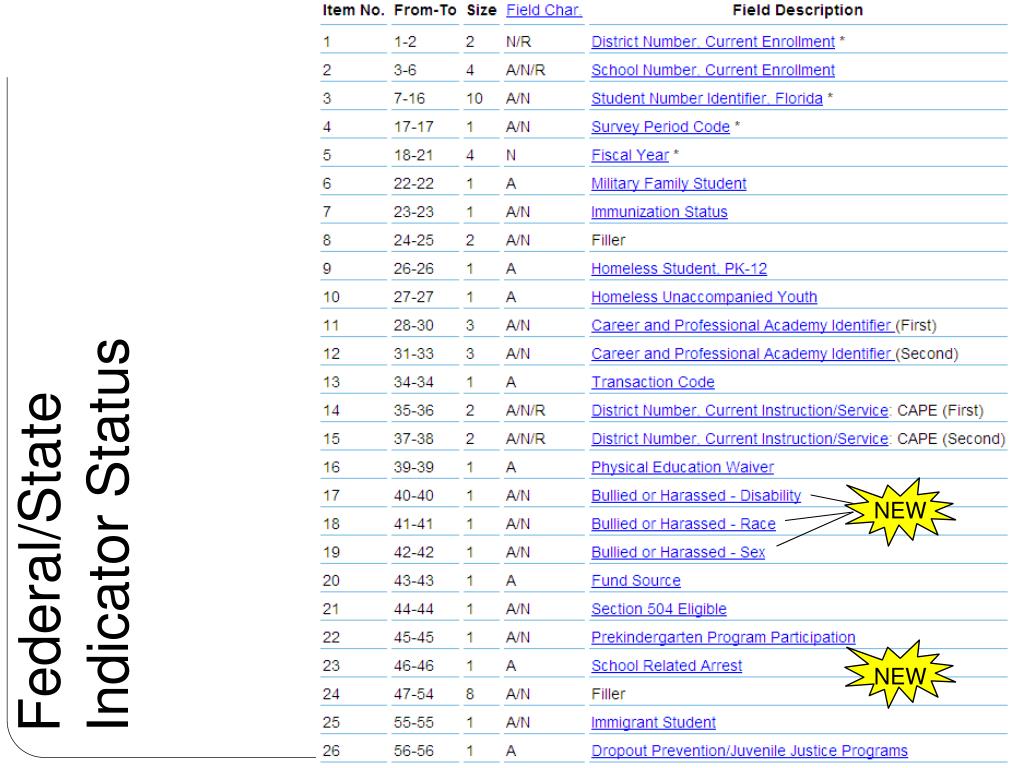Open Career and Professional Academy Identifier (Second)
This screenshot has width=1024, height=768.
pos(742,354)
